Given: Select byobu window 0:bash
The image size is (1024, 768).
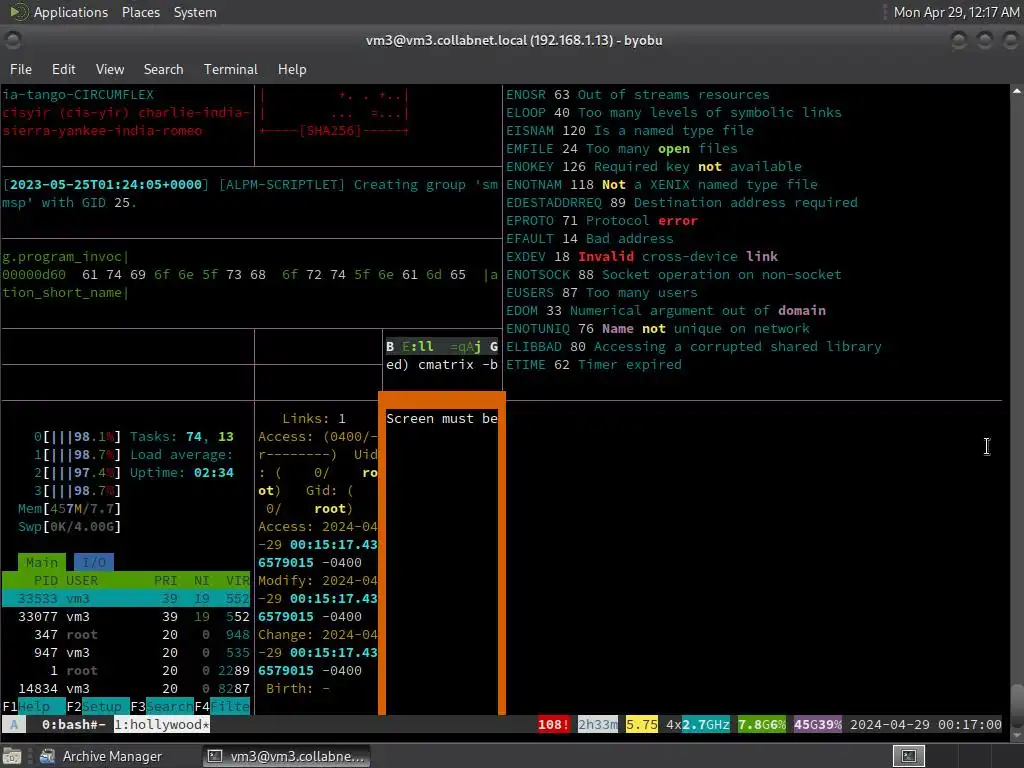Looking at the screenshot, I should (x=73, y=725).
